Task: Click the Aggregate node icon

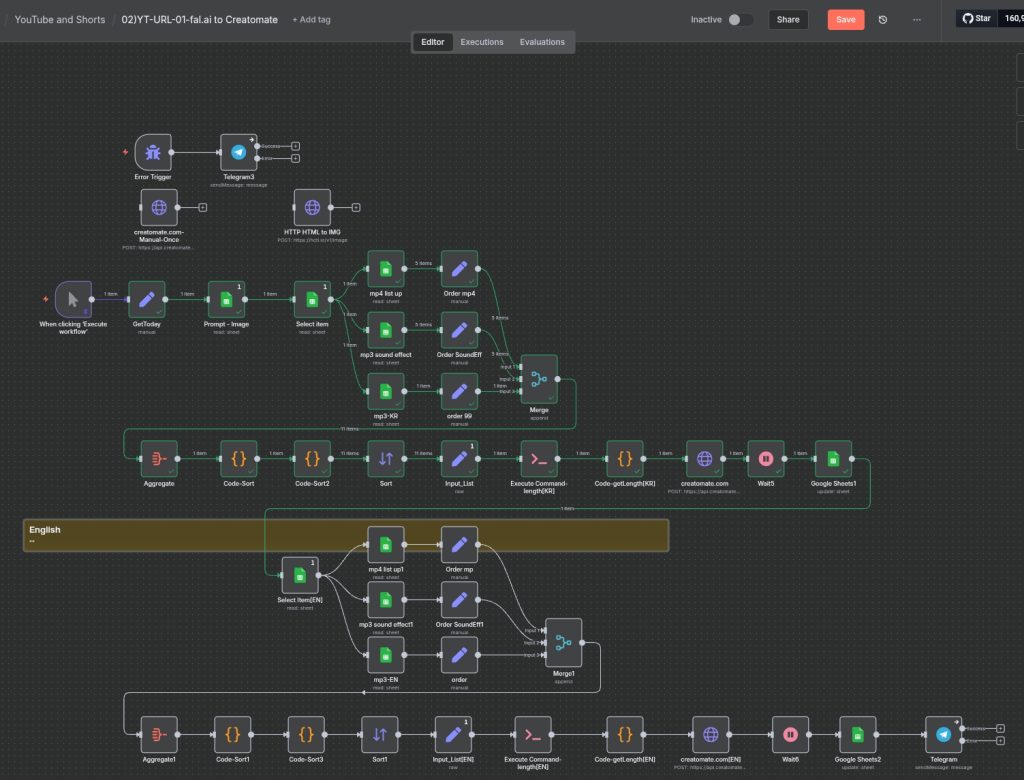Action: coord(159,459)
